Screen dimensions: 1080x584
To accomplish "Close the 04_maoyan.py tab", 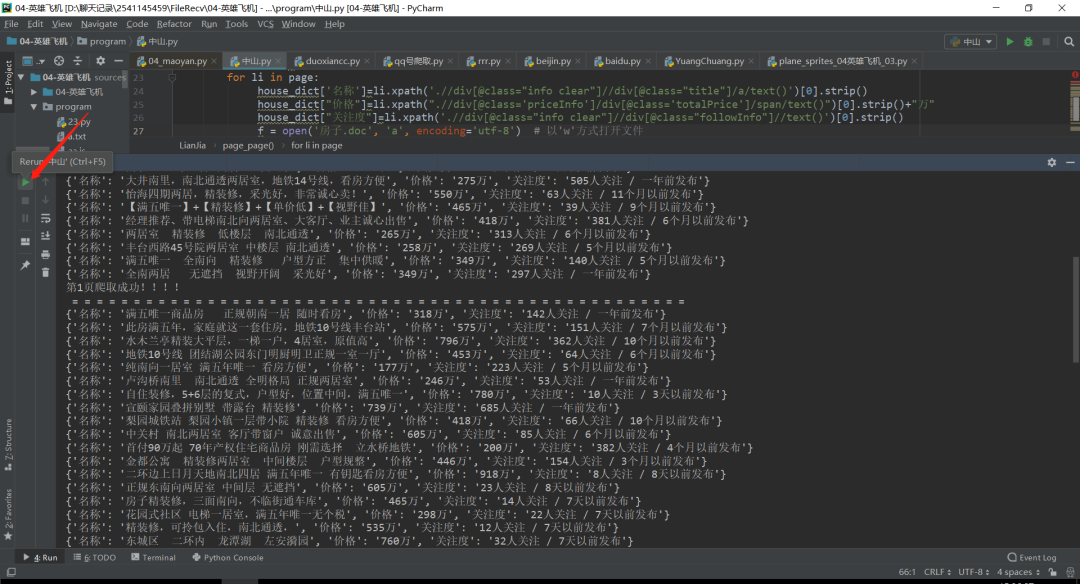I will [x=214, y=61].
